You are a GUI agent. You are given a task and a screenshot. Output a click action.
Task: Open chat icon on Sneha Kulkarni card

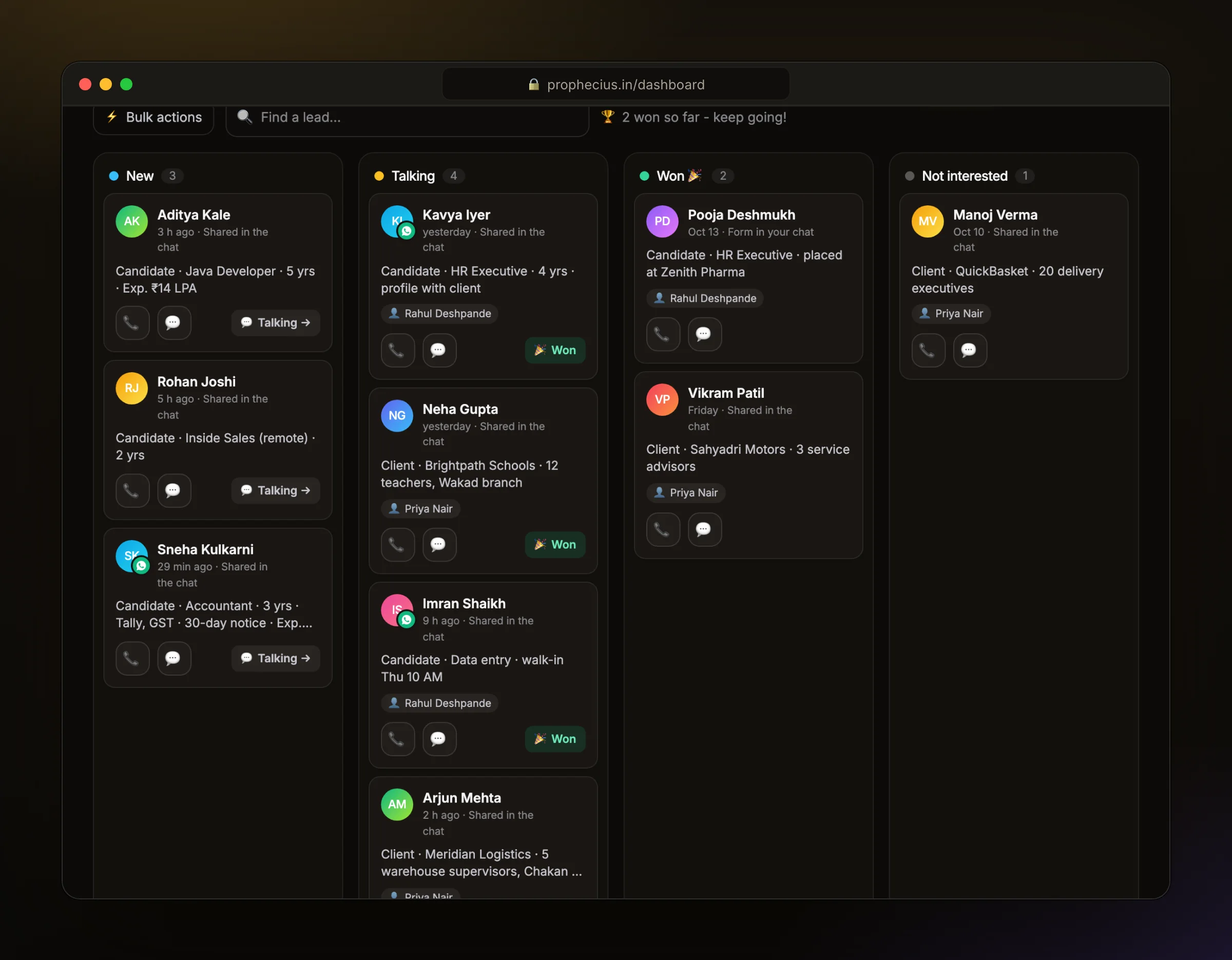coord(174,658)
